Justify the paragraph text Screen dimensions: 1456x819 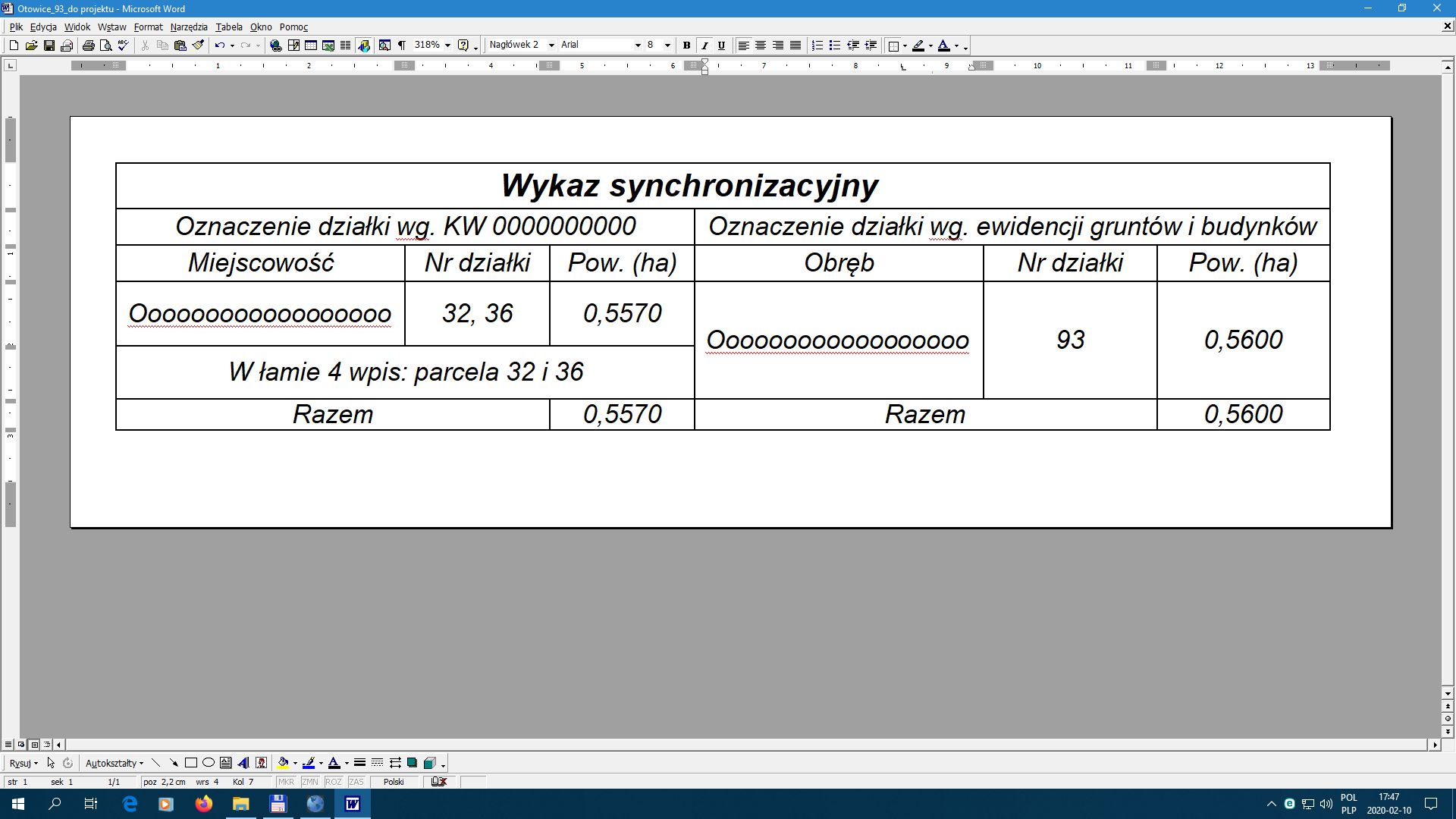[x=795, y=45]
